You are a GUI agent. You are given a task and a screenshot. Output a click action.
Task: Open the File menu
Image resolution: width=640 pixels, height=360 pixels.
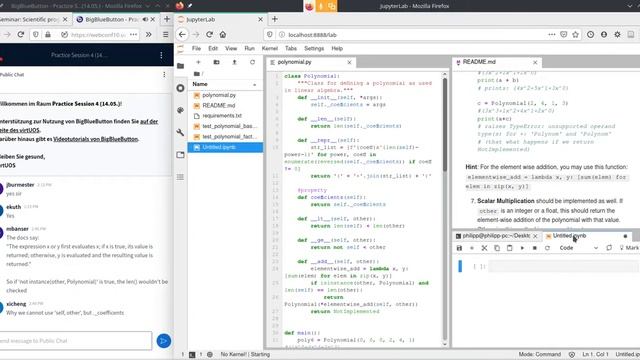196,49
